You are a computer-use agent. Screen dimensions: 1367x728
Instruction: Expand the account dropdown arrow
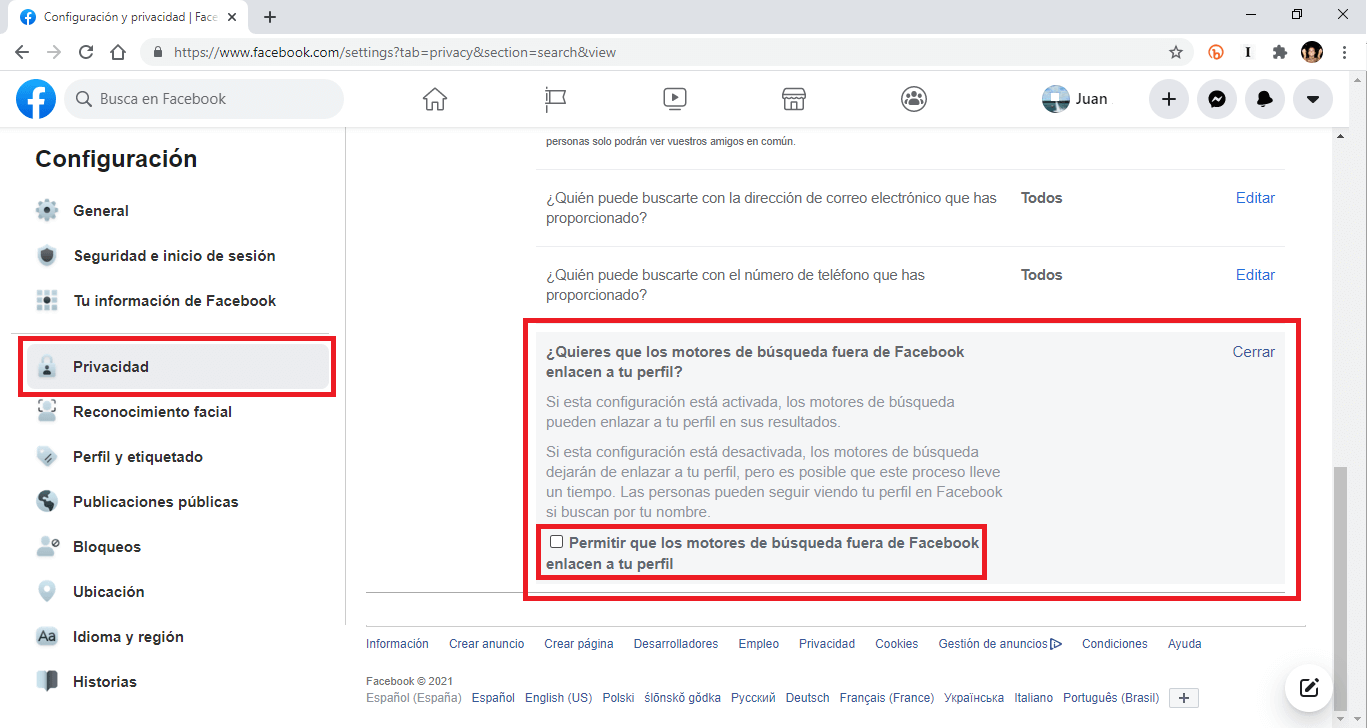click(1313, 99)
